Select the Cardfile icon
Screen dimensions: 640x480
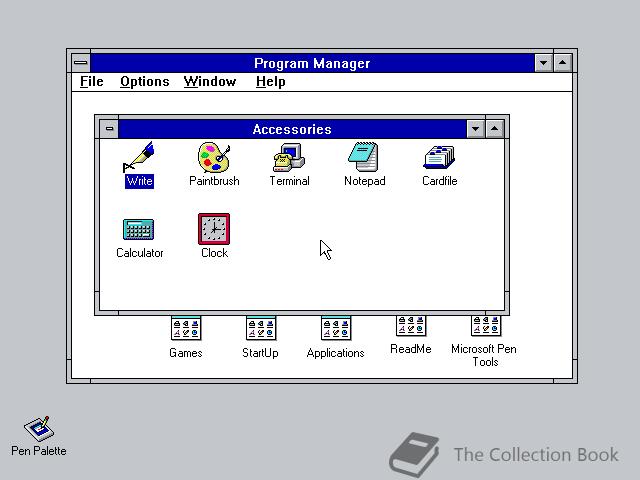[x=439, y=157]
